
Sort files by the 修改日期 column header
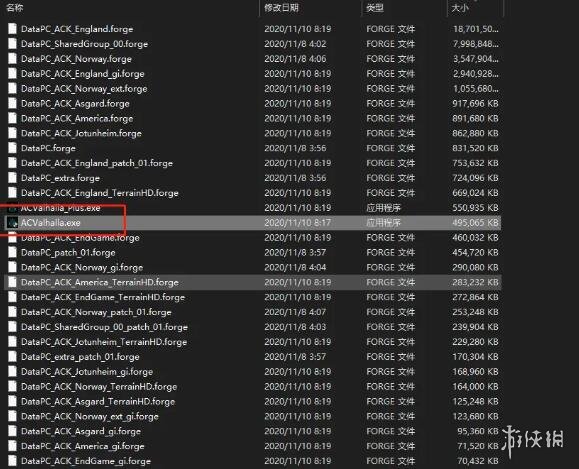tap(281, 7)
